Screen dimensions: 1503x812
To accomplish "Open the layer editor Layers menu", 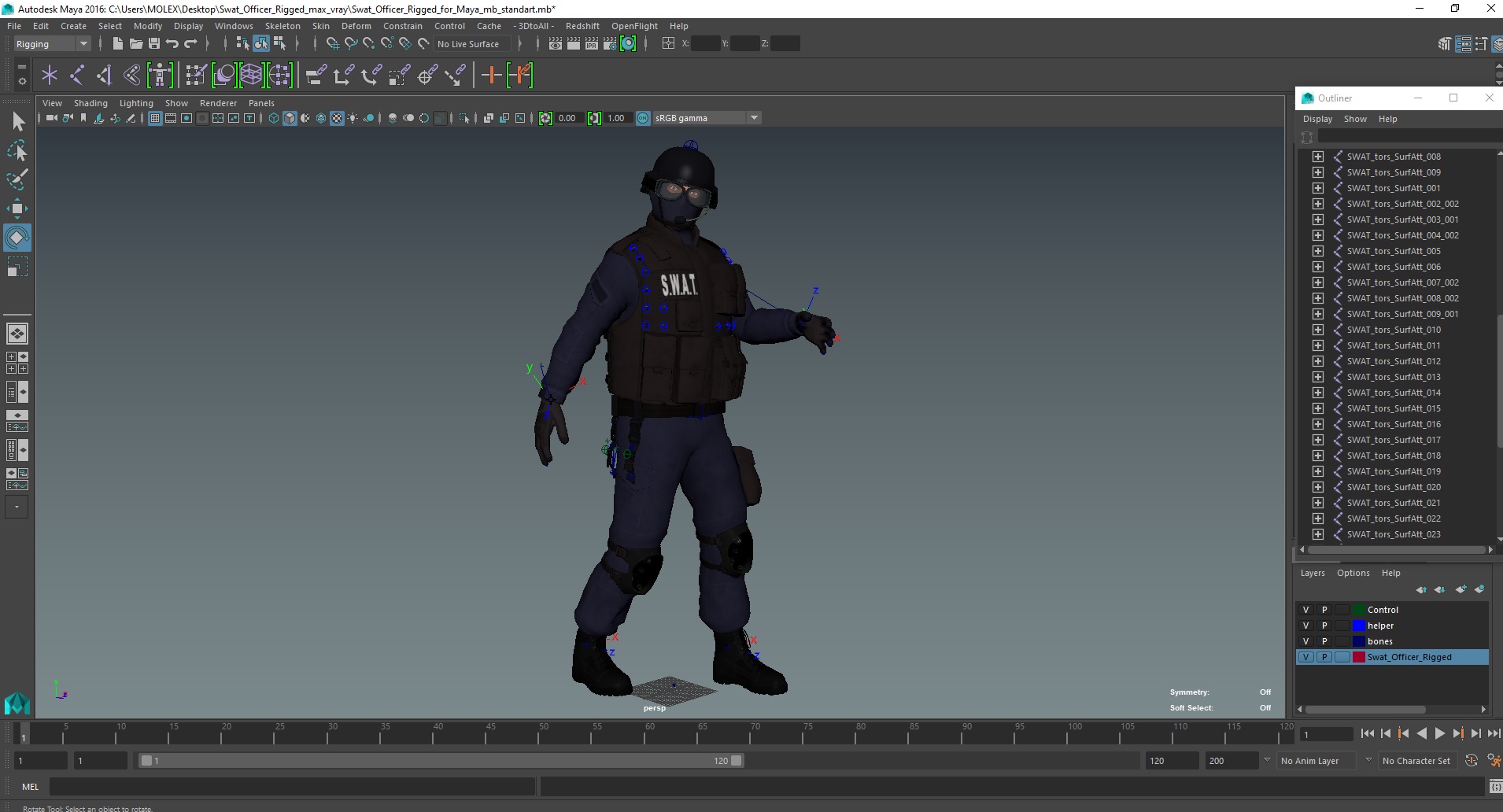I will (1312, 573).
